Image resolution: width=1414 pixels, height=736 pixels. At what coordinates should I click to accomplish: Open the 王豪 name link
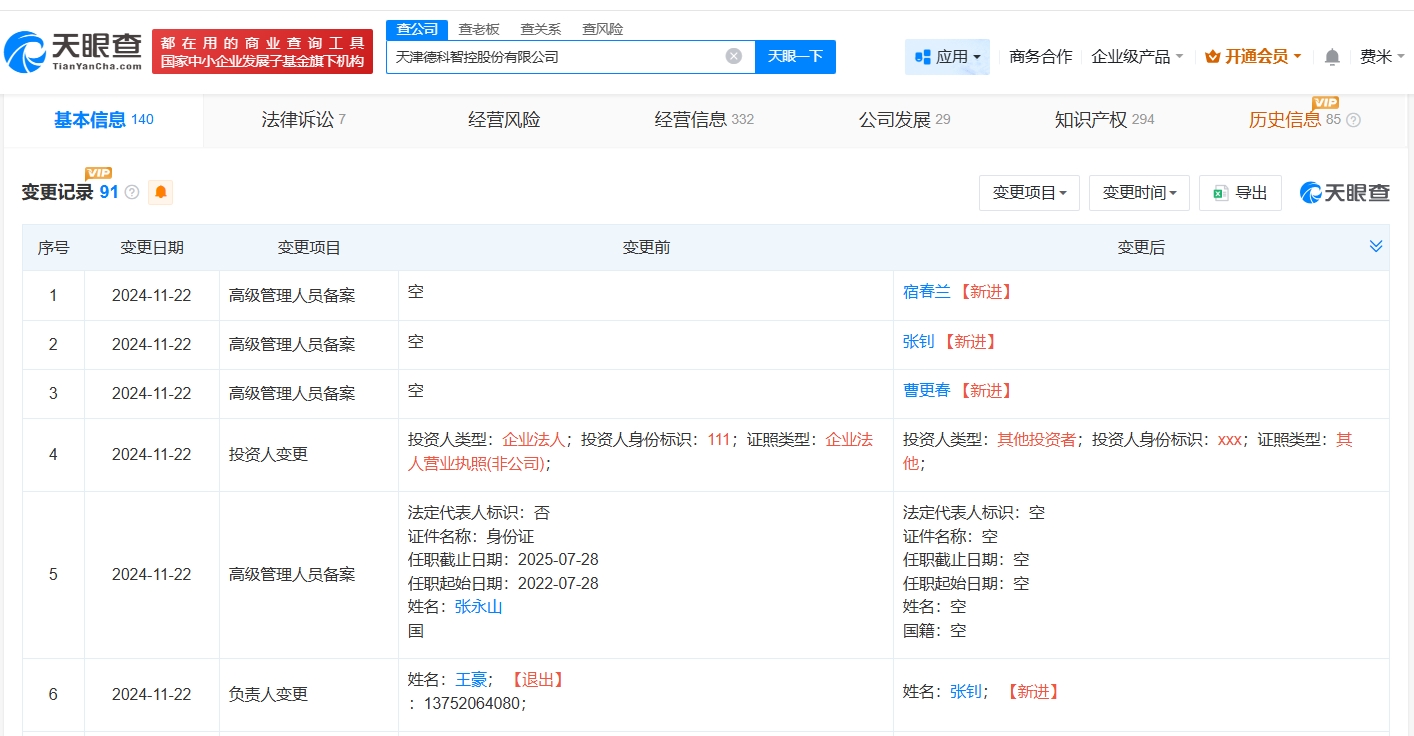pyautogui.click(x=471, y=680)
